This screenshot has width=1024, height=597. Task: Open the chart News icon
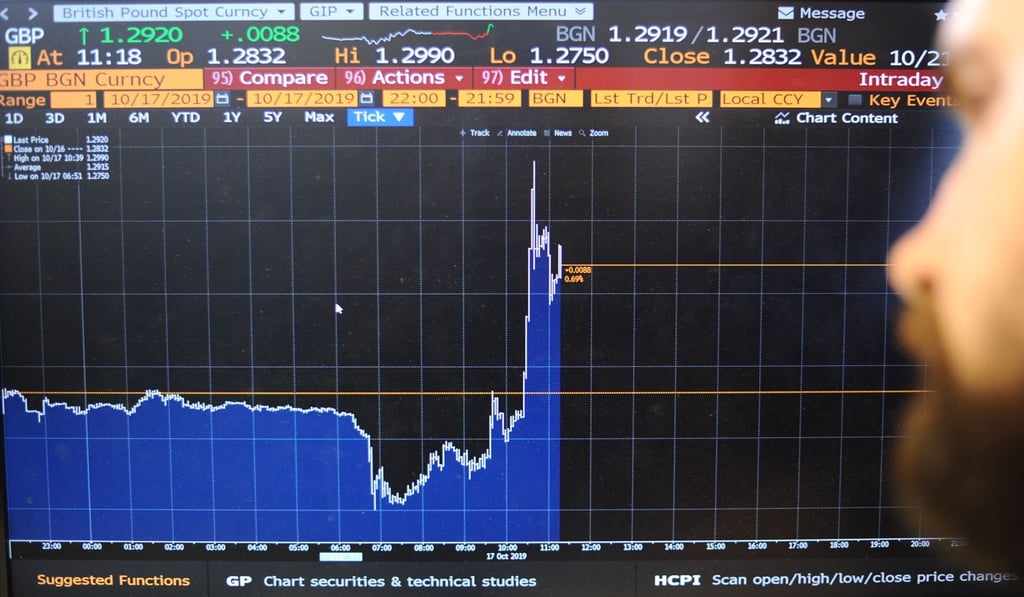(x=548, y=133)
